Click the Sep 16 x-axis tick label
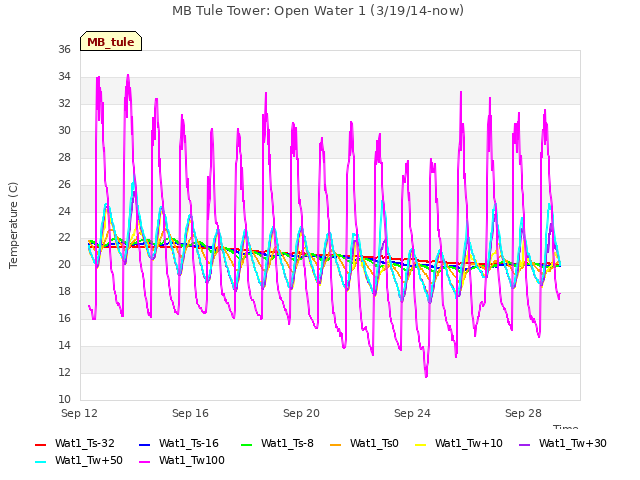640x480 pixels. (x=190, y=413)
